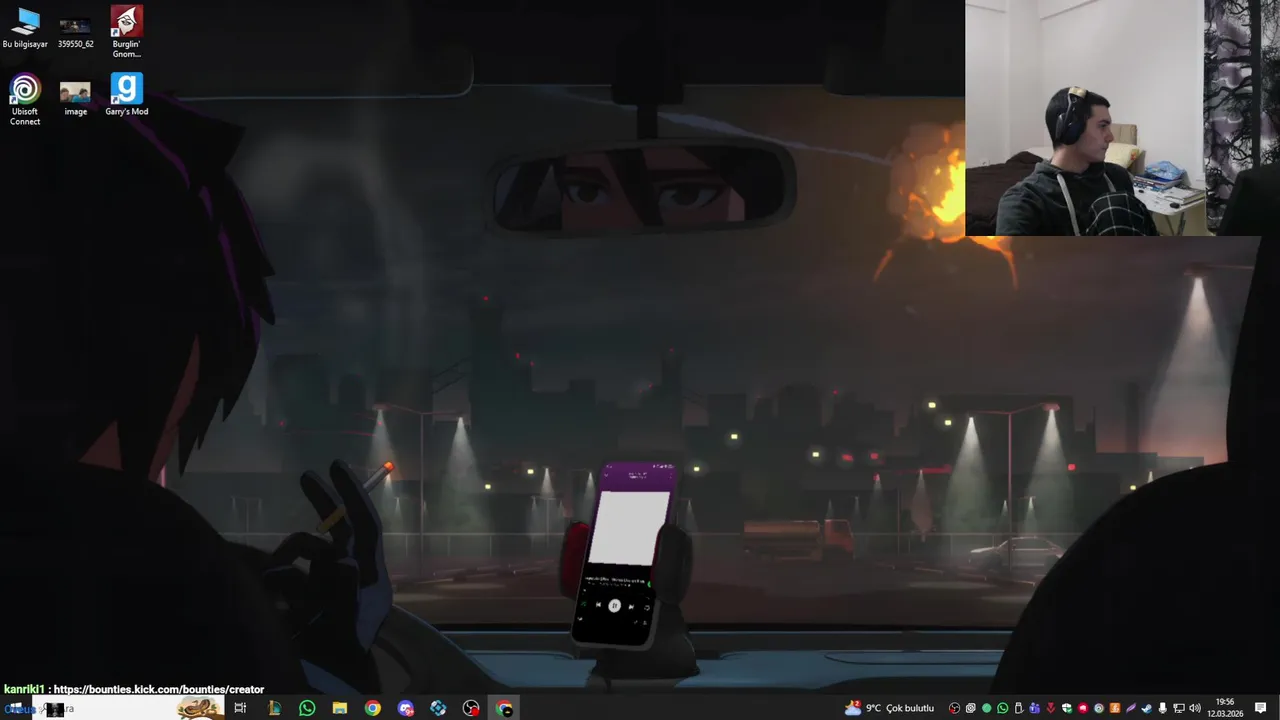Open Windows Security tray icon

[x=1067, y=708]
